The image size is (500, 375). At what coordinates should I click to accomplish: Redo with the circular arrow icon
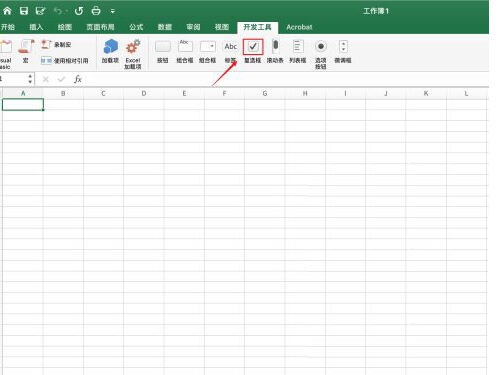tap(79, 11)
